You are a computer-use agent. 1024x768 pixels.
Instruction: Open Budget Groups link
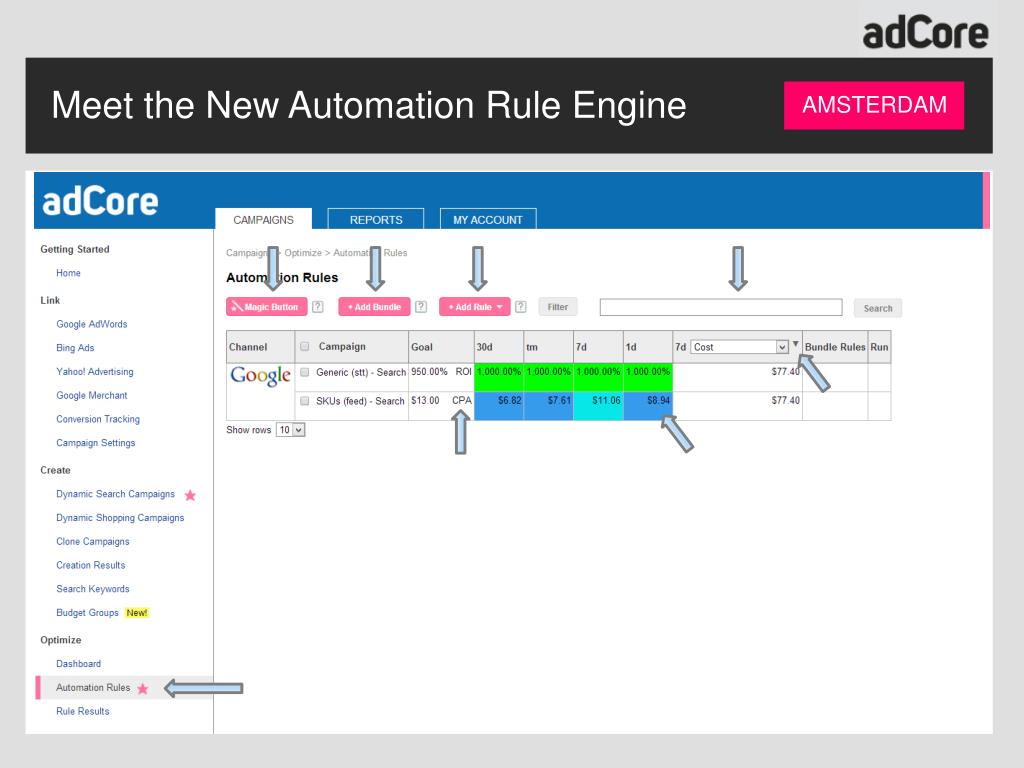point(88,613)
